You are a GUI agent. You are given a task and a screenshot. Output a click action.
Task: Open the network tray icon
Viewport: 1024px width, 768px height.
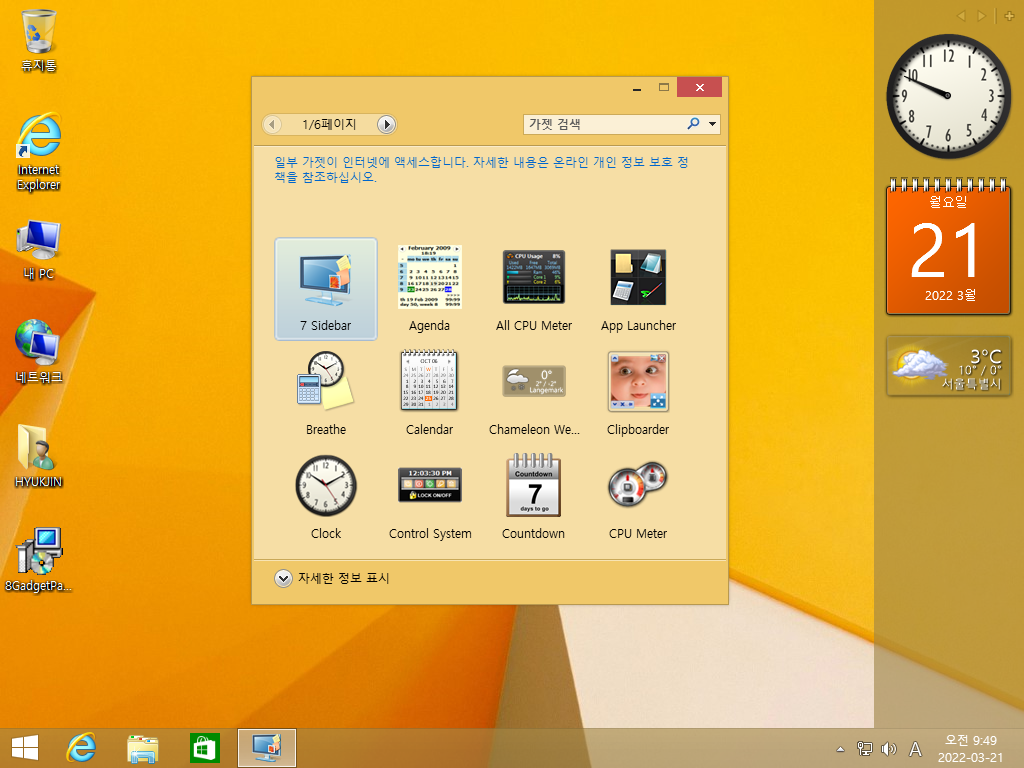[865, 749]
